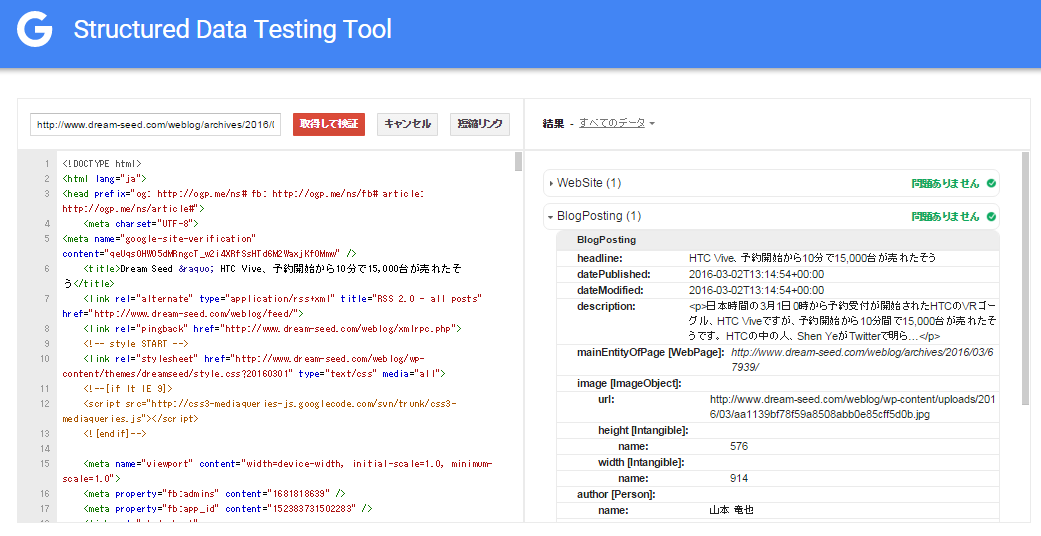
Task: Click the code pane vertical scrollbar
Action: pyautogui.click(x=519, y=161)
